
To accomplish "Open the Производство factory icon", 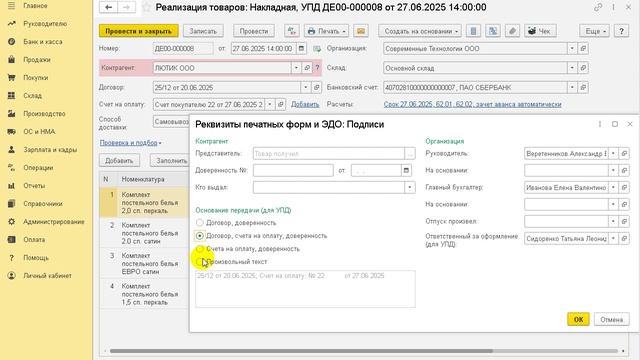I will [11, 113].
